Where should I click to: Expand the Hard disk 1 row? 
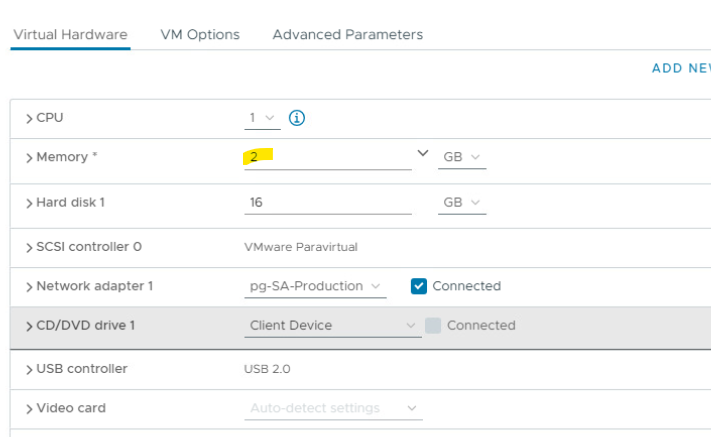coord(30,202)
